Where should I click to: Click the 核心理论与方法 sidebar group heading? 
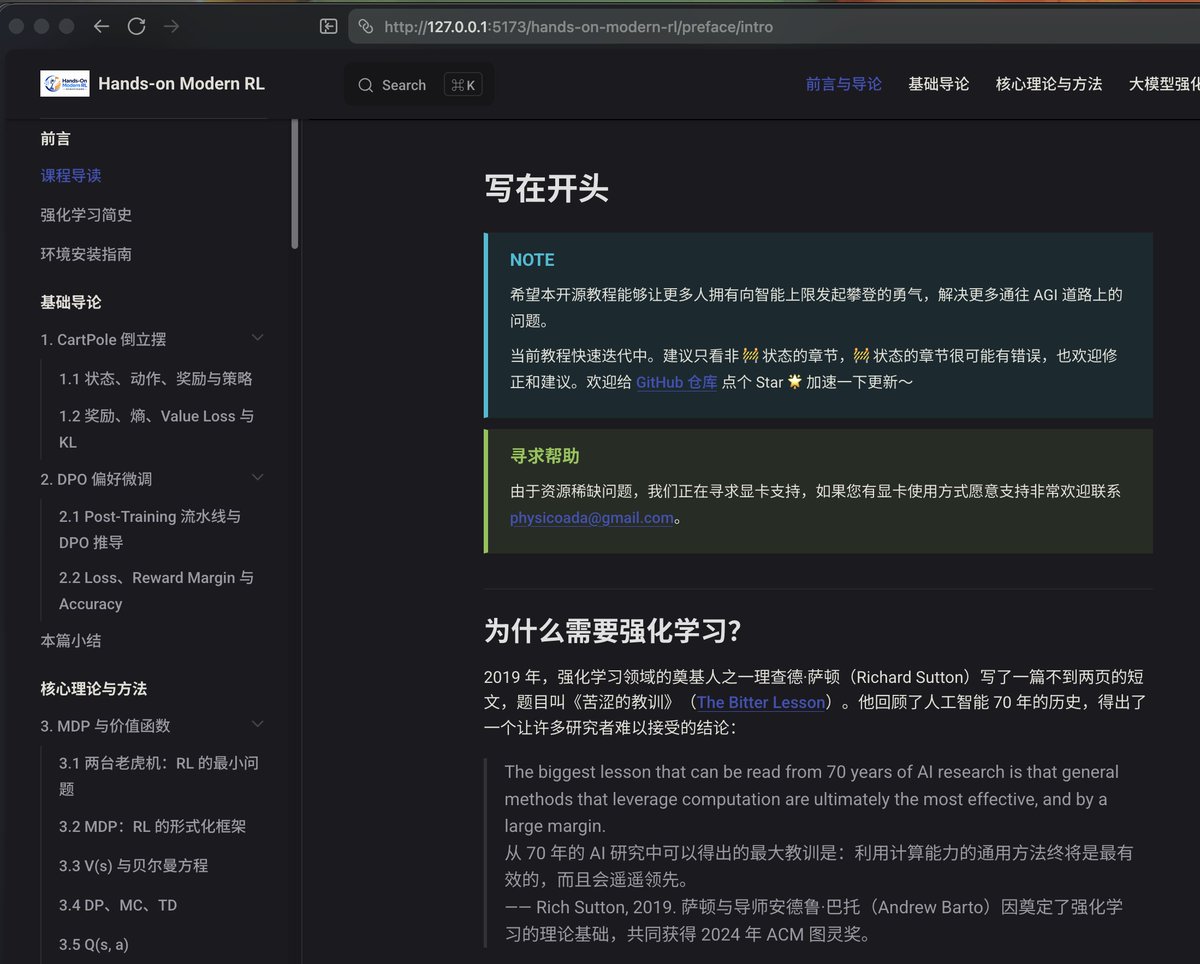coord(94,689)
